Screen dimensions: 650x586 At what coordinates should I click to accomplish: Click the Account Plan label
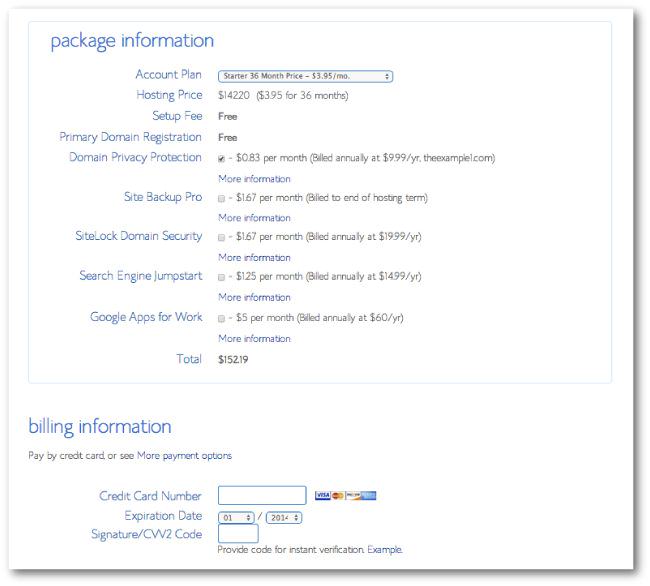(168, 75)
